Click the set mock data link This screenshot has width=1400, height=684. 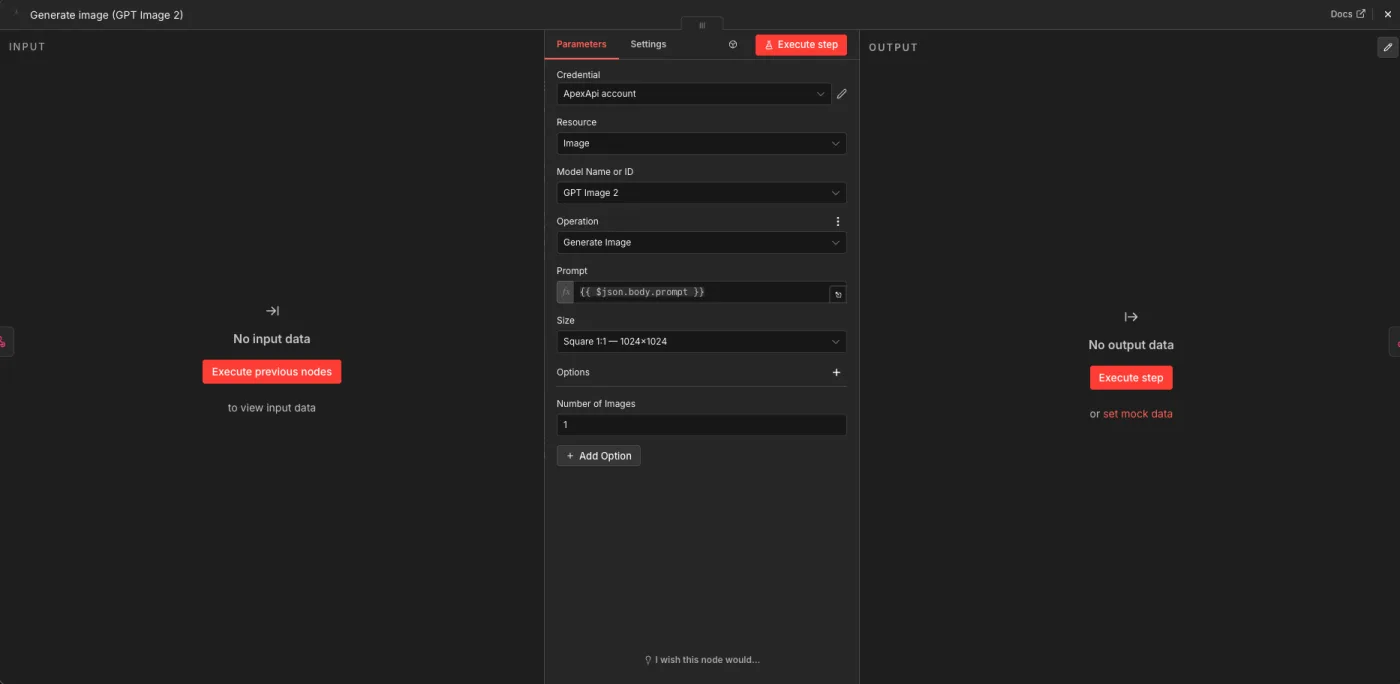pos(1138,414)
